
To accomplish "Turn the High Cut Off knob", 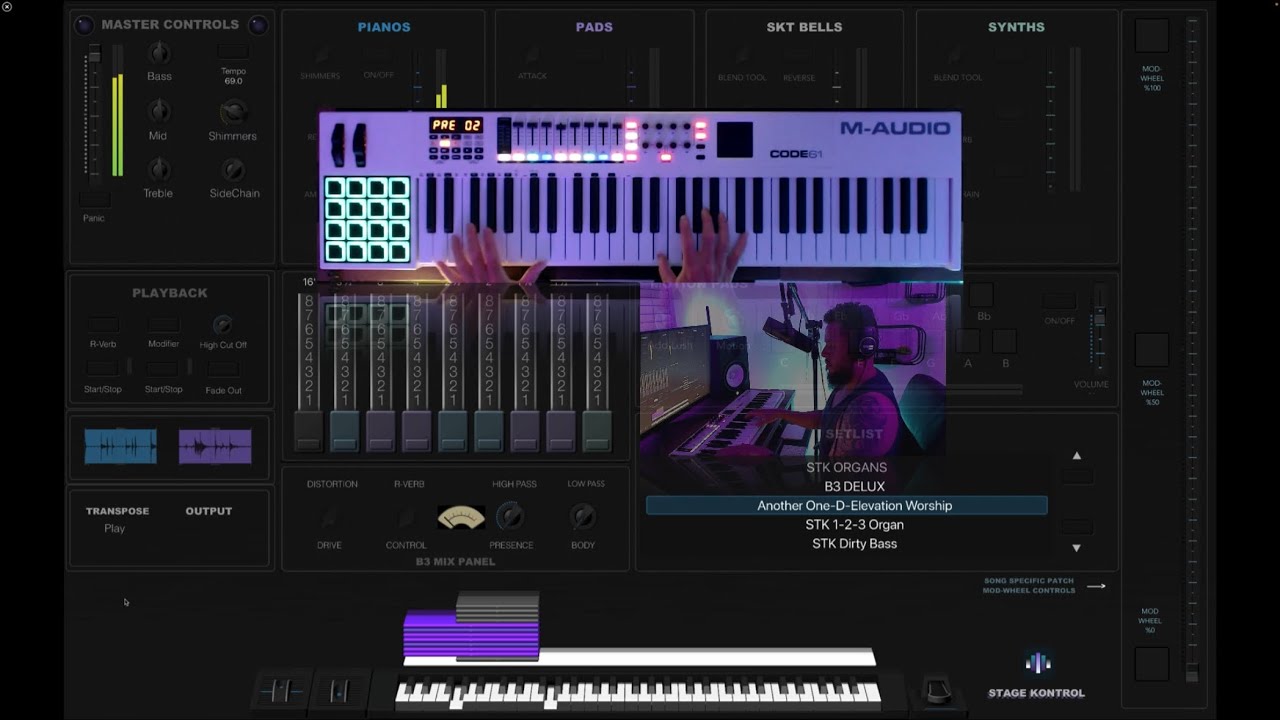I will (x=223, y=325).
